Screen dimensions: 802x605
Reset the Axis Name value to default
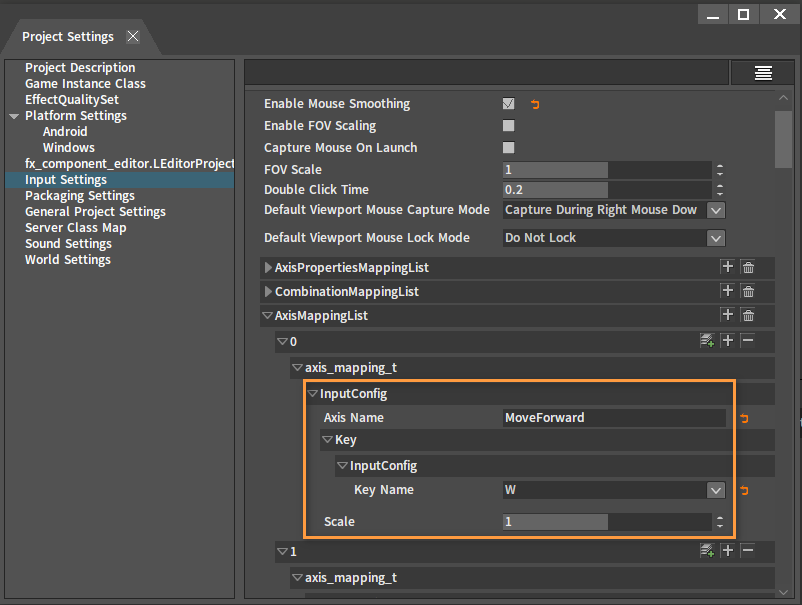(744, 418)
